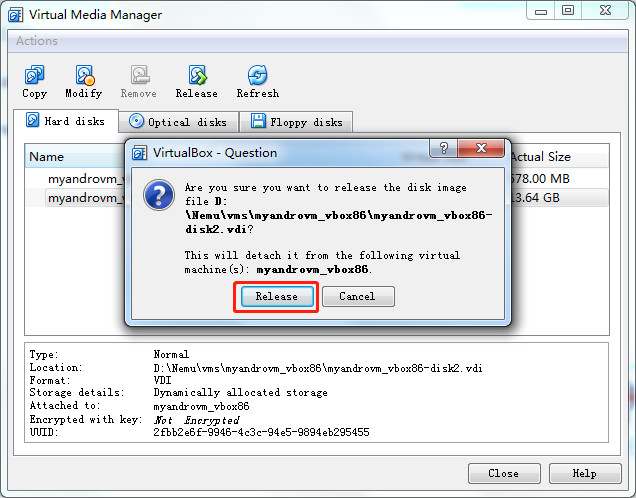Click the 'Not Encrypted' value
Image resolution: width=636 pixels, height=498 pixels.
point(196,420)
